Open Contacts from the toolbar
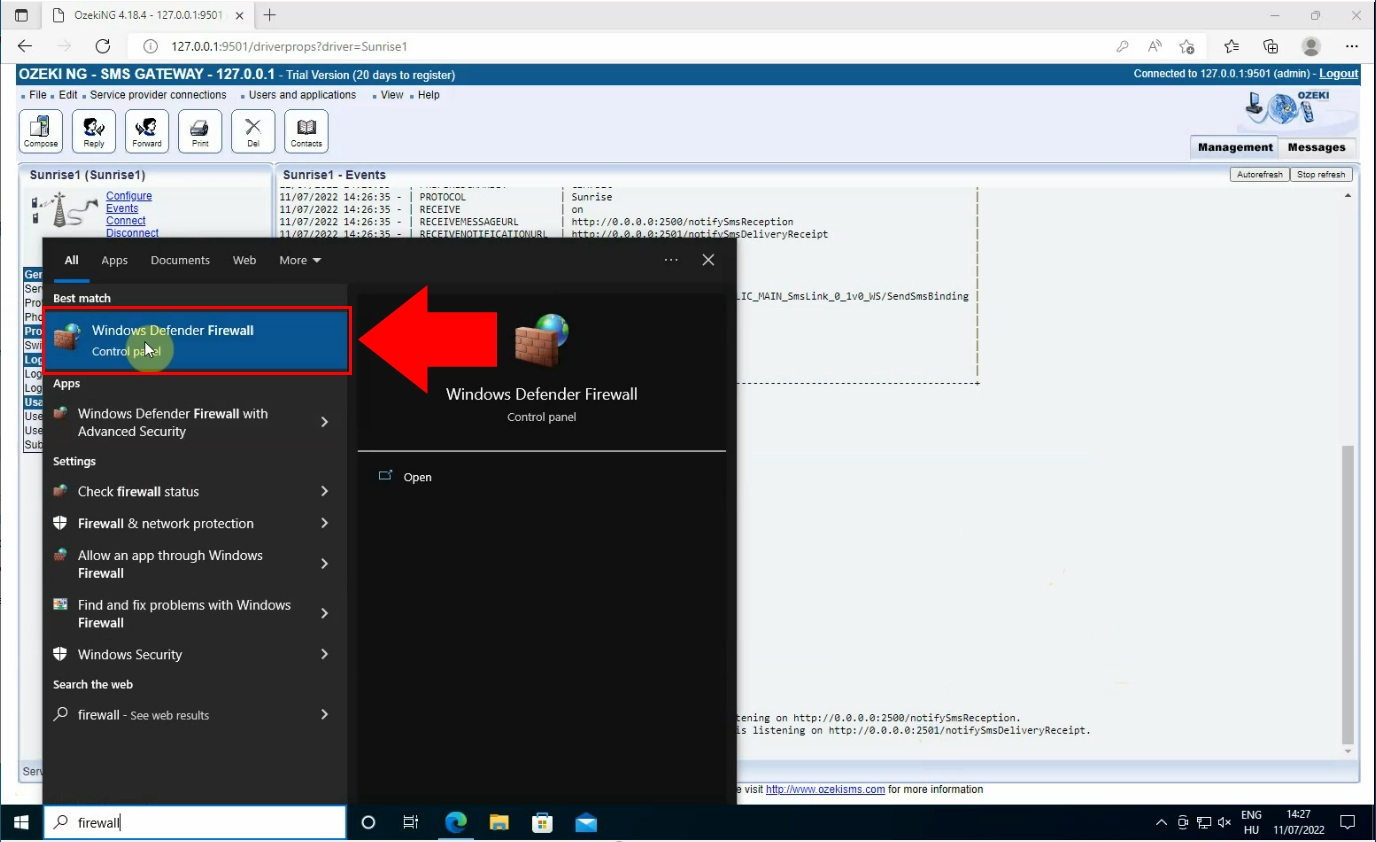The height and width of the screenshot is (842, 1376). coord(306,131)
